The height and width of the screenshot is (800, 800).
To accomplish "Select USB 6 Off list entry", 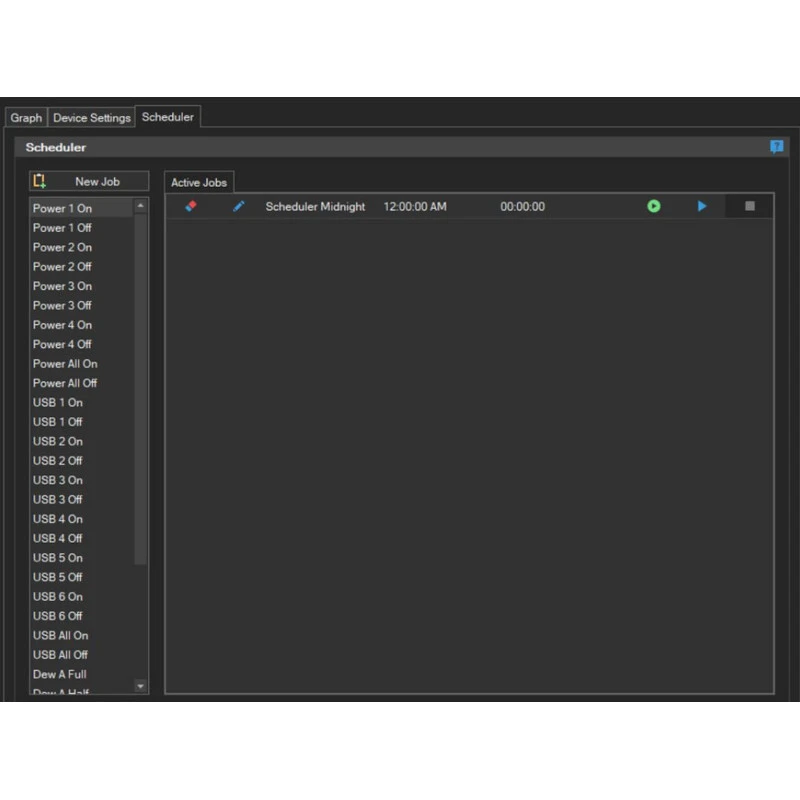I will pyautogui.click(x=58, y=616).
